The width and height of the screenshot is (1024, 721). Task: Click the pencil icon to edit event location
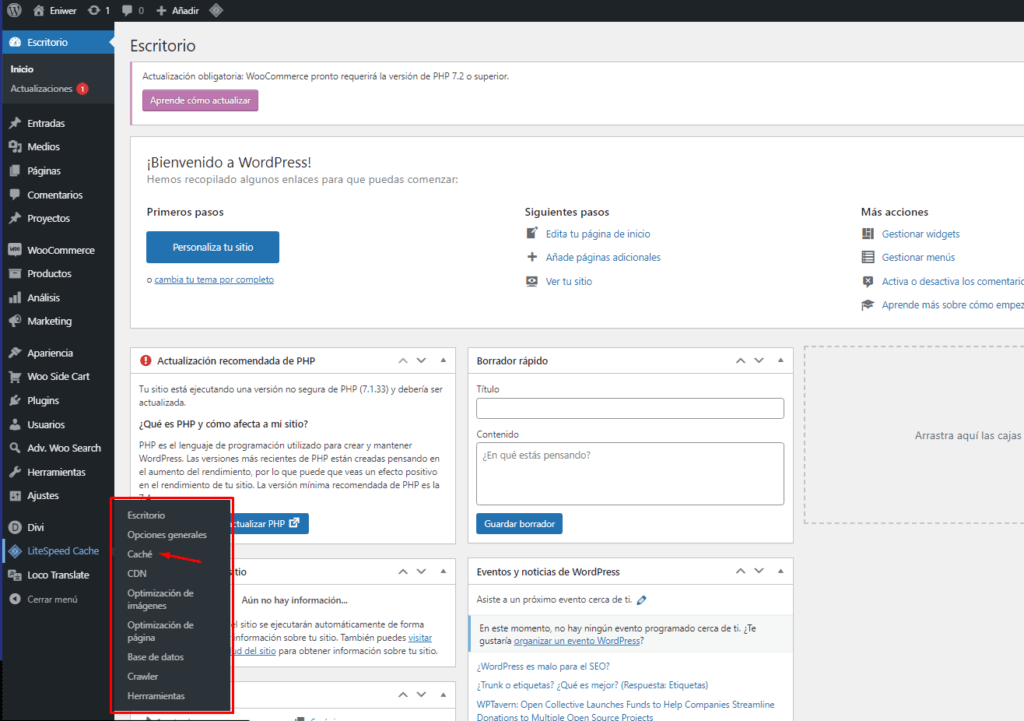coord(642,600)
